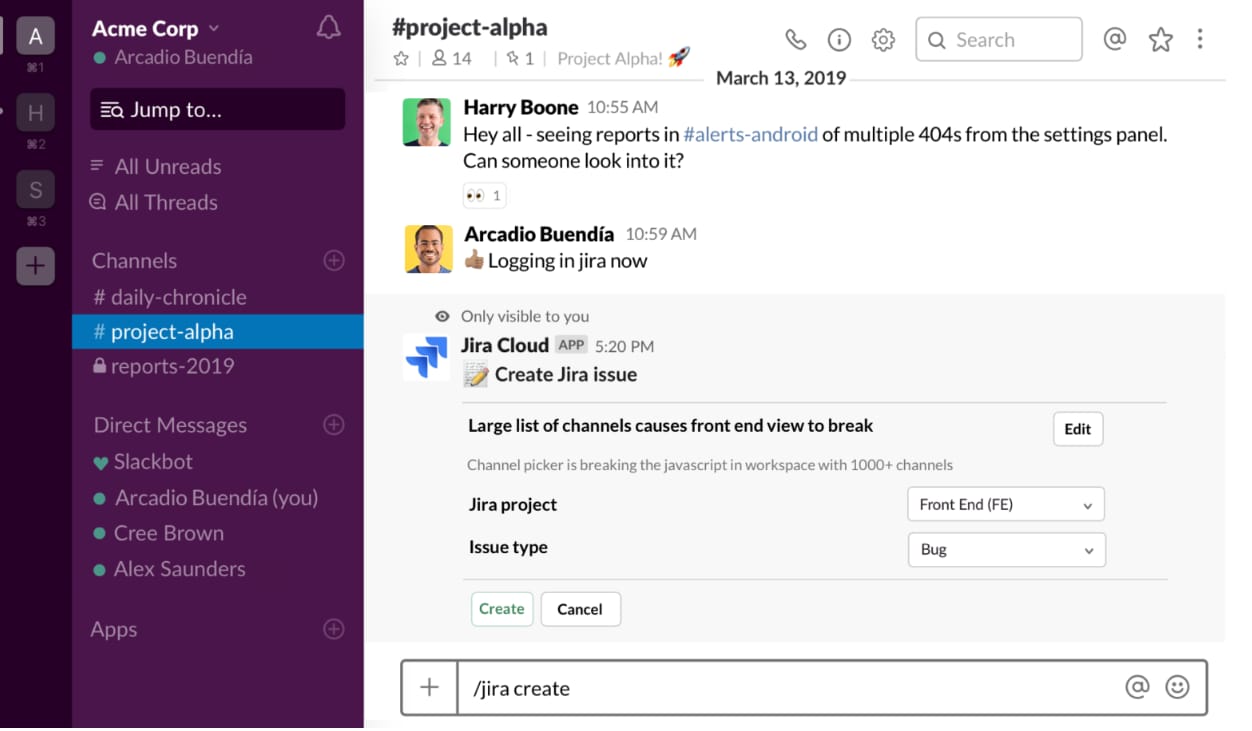Show starred items star icon
Image resolution: width=1252 pixels, height=731 pixels.
[1160, 40]
